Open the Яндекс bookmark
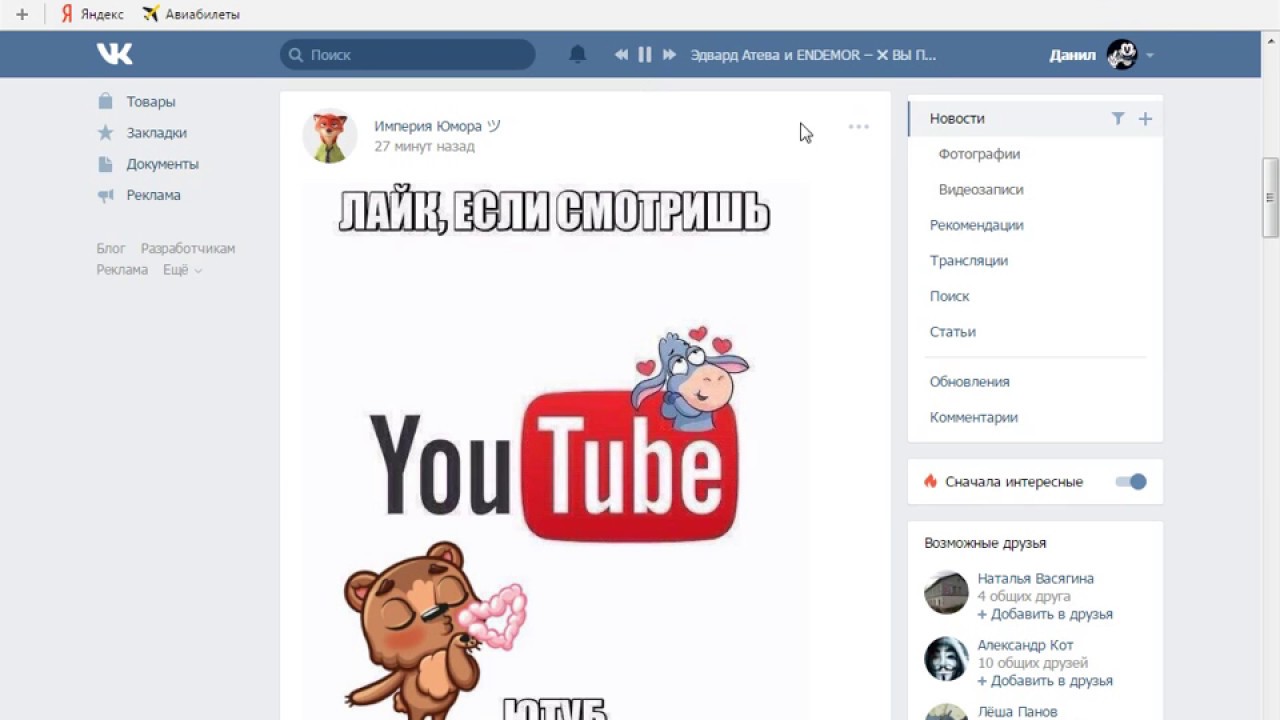The height and width of the screenshot is (720, 1280). (92, 14)
